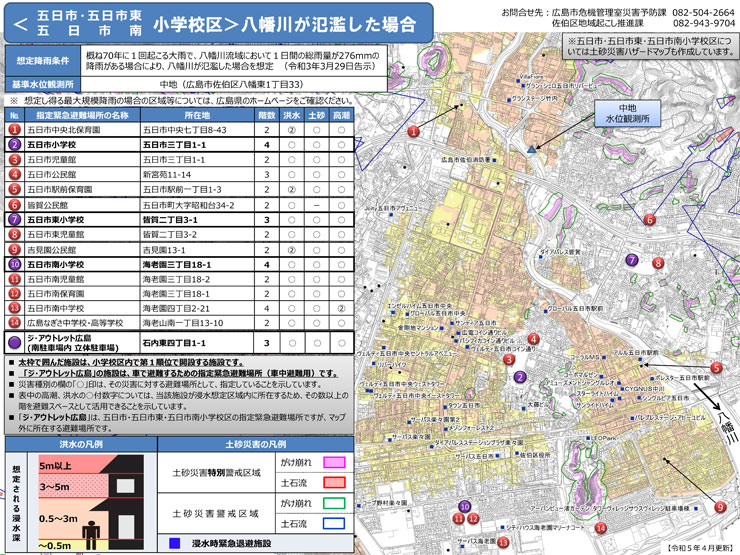Click the red 土石流 special-zone swatch

(x=334, y=483)
